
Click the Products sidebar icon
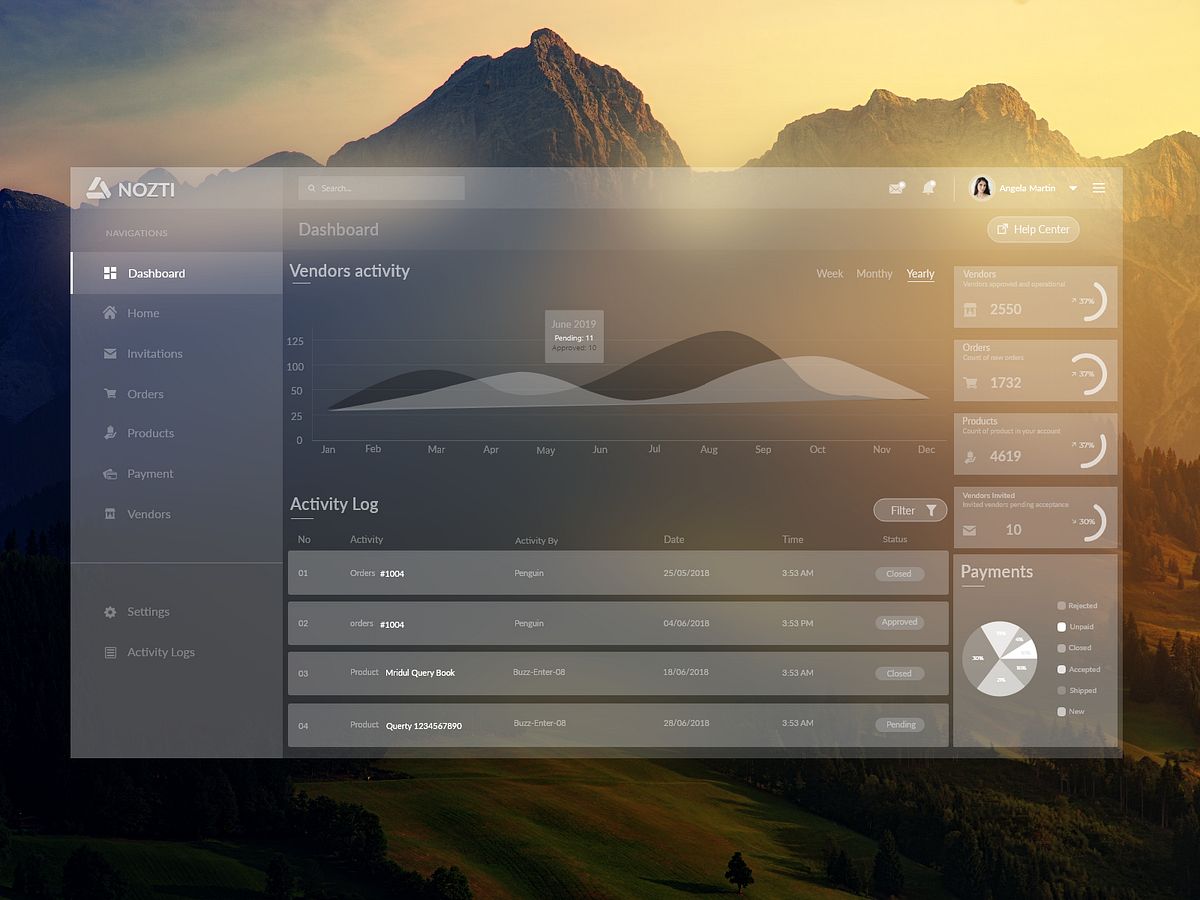pyautogui.click(x=110, y=433)
